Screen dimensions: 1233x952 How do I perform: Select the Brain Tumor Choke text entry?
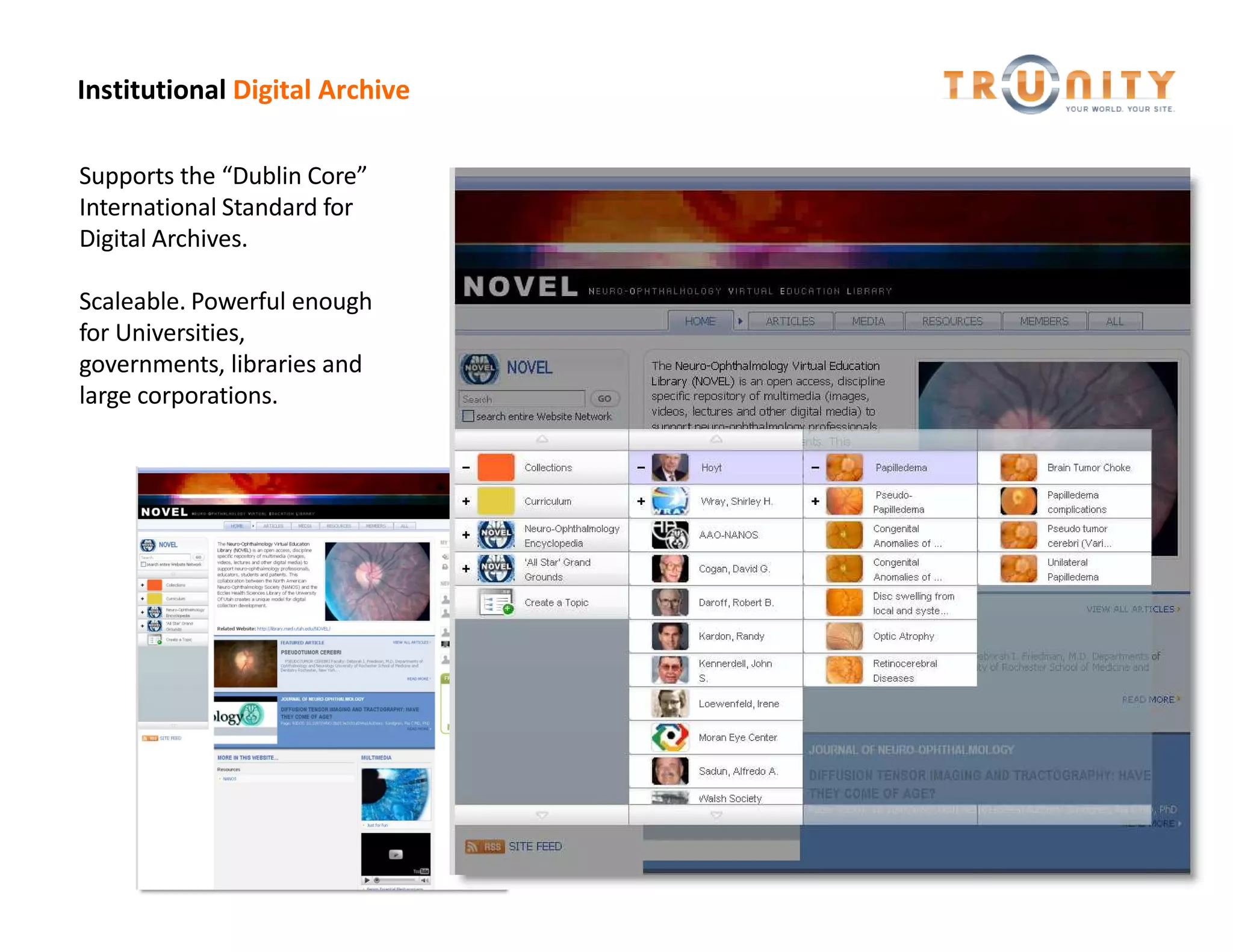(1089, 468)
